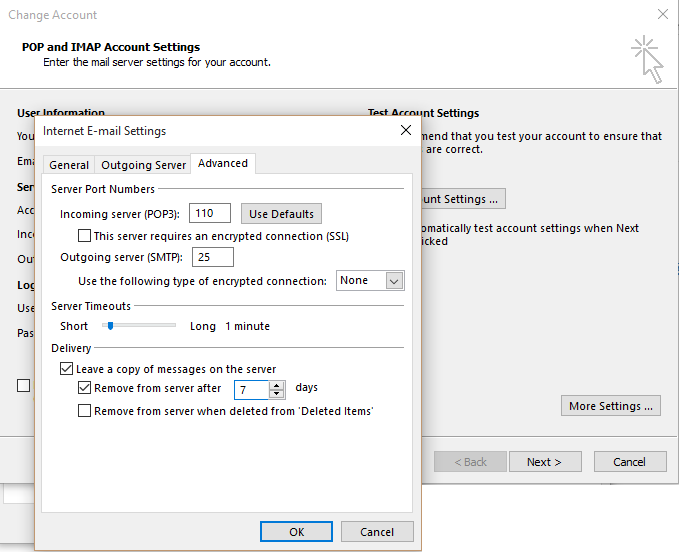This screenshot has height=552, width=679.
Task: Cancel the Internet E-mail Settings dialog
Action: [377, 532]
